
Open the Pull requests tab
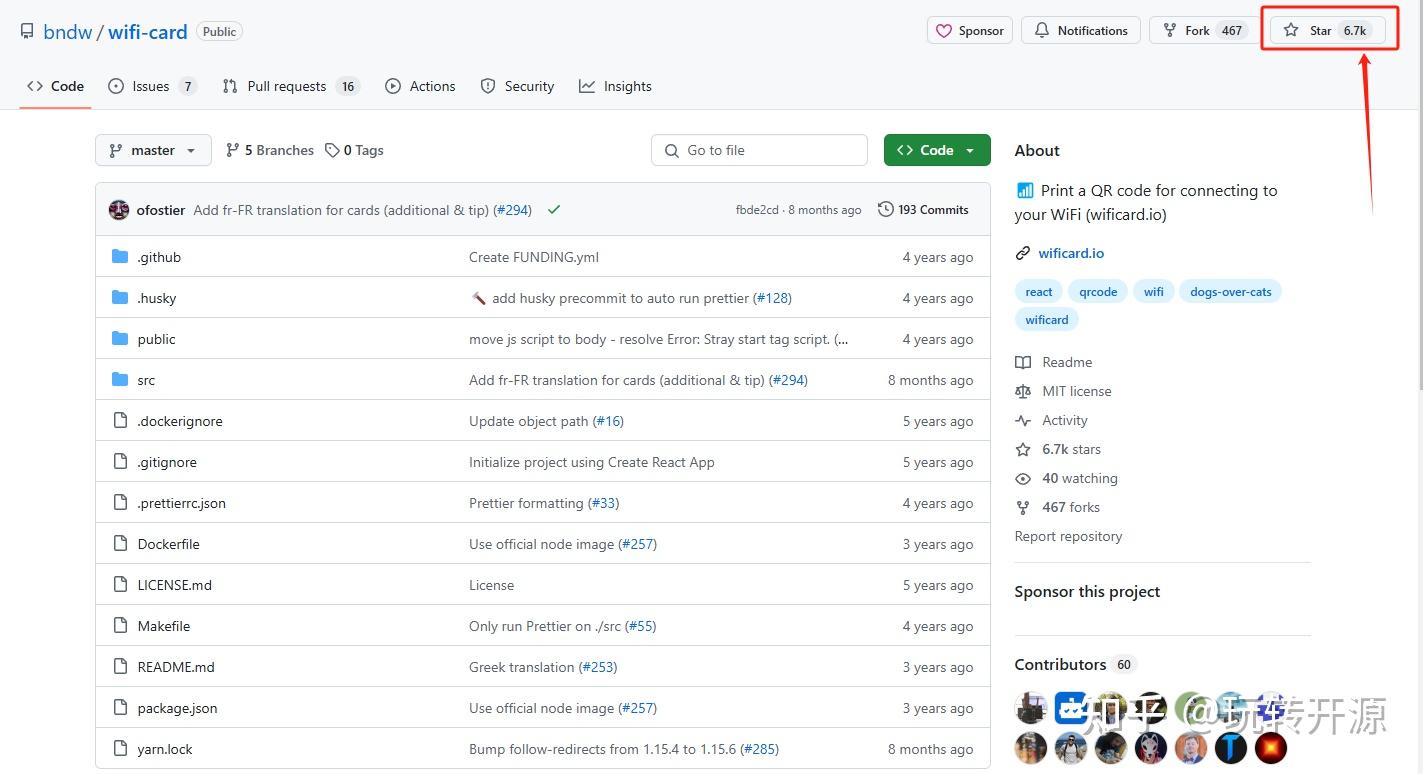[x=289, y=86]
